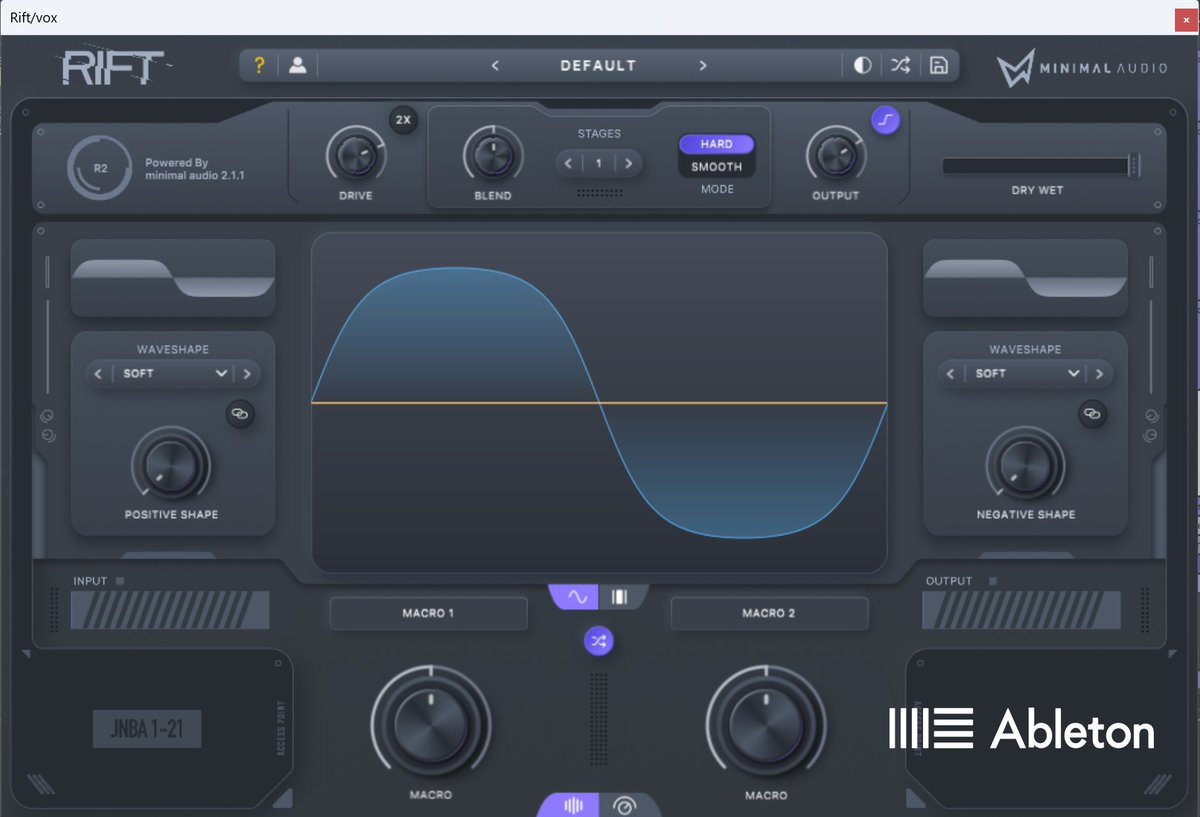Toggle the 2X oversampling button
Image resolution: width=1200 pixels, height=817 pixels.
403,120
